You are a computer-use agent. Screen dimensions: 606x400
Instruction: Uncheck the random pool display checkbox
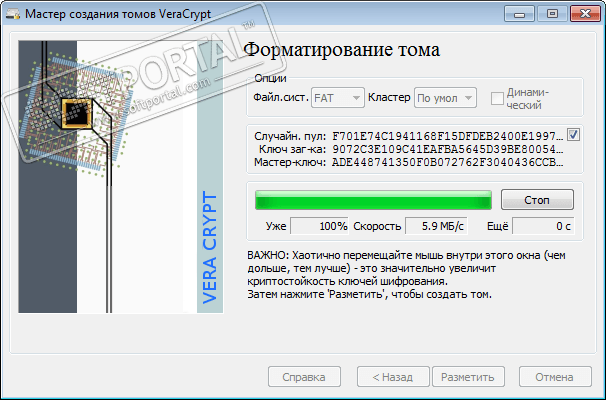[x=573, y=134]
